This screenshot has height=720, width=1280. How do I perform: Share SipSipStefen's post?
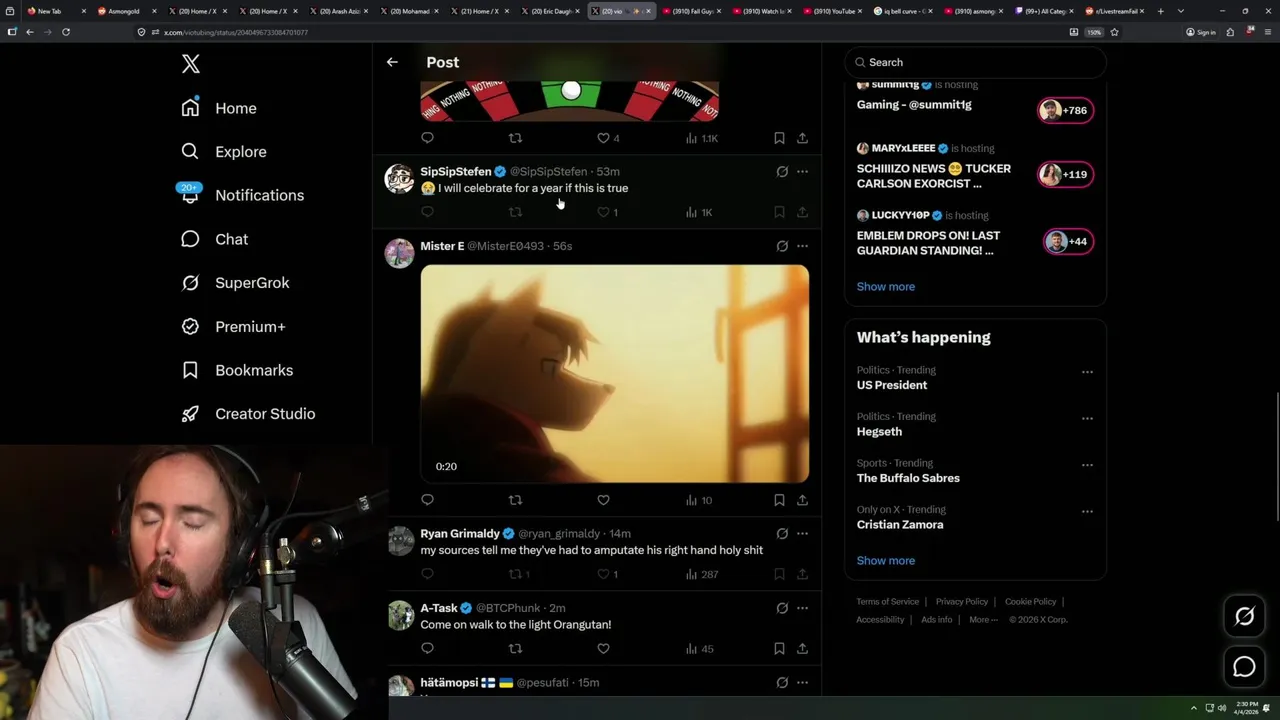click(x=802, y=212)
